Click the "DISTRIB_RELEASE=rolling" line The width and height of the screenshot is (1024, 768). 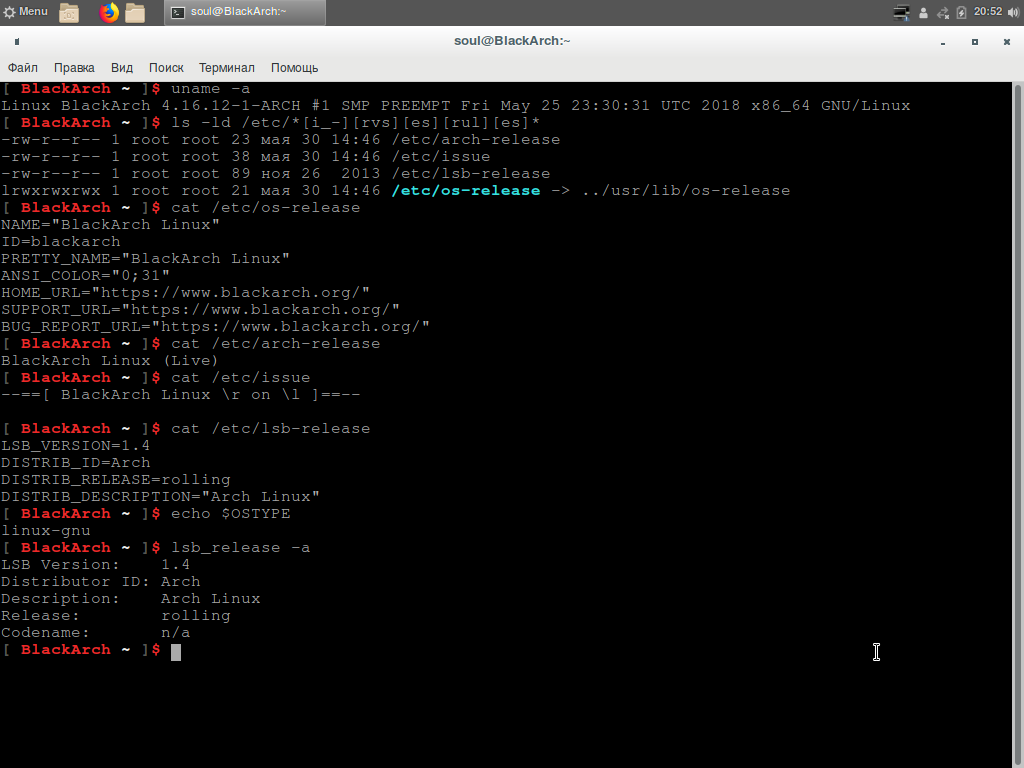point(116,479)
